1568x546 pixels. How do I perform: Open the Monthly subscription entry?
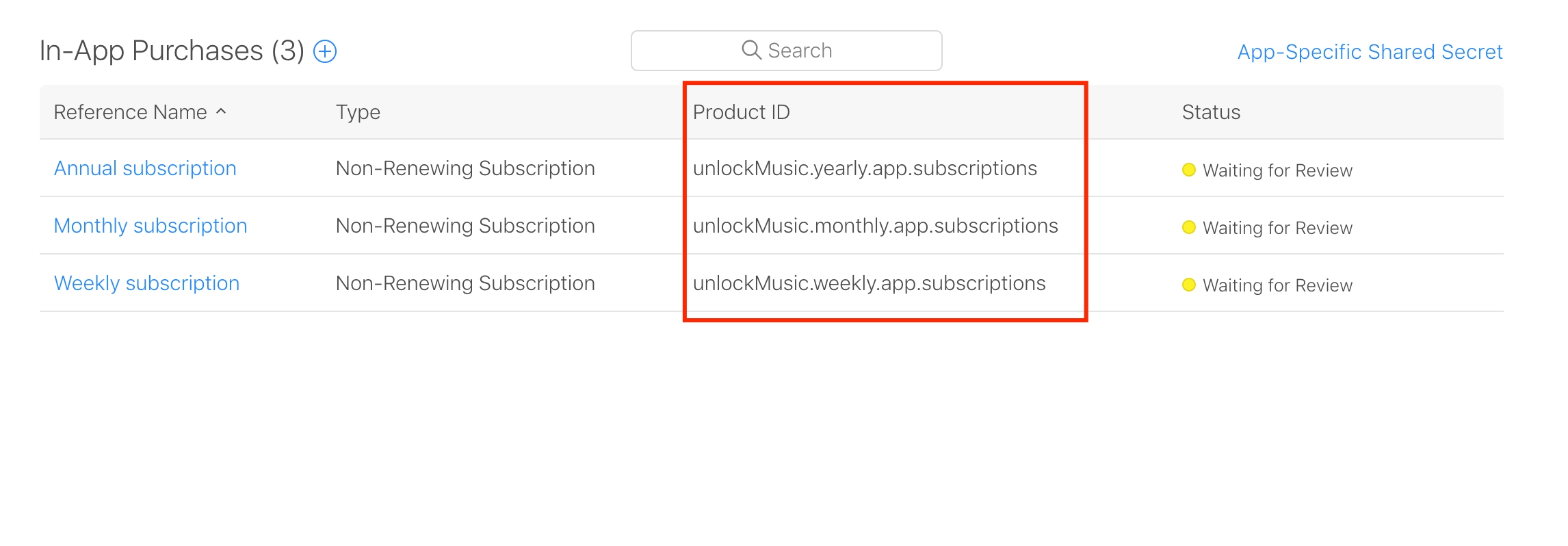point(151,226)
